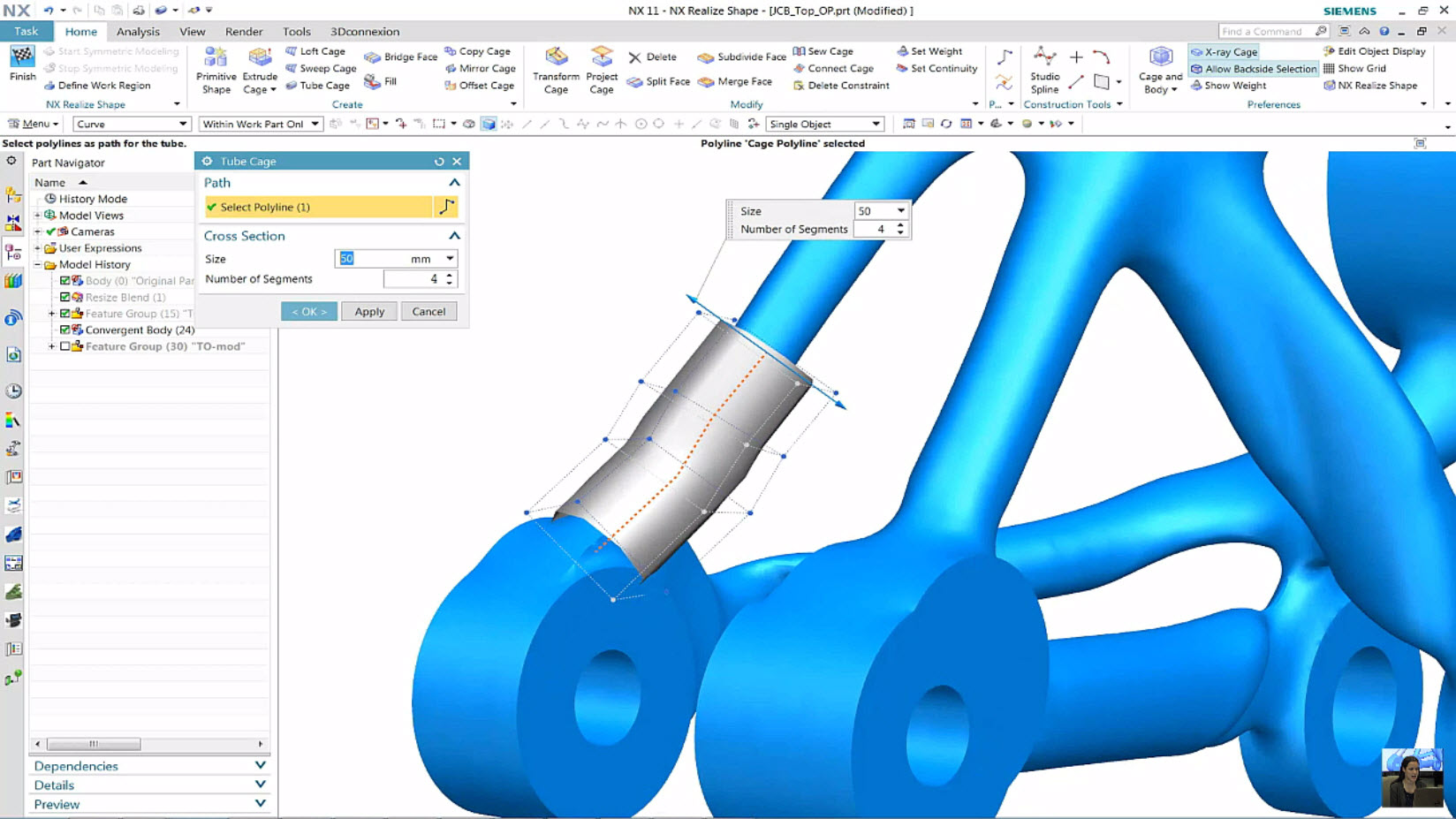Click Apply in the Tube Cage dialog
1456x819 pixels.
click(x=368, y=311)
